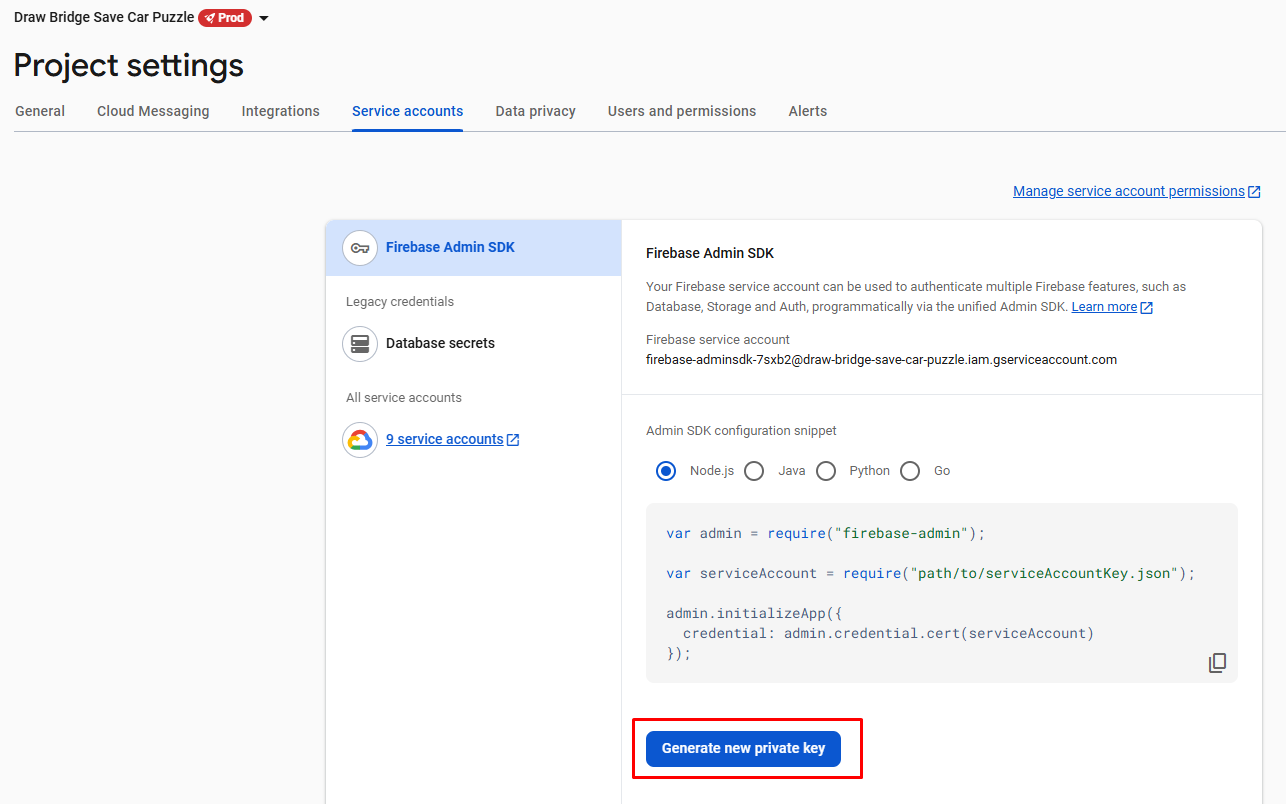Select the Service accounts tab
This screenshot has height=804, width=1286.
point(408,111)
